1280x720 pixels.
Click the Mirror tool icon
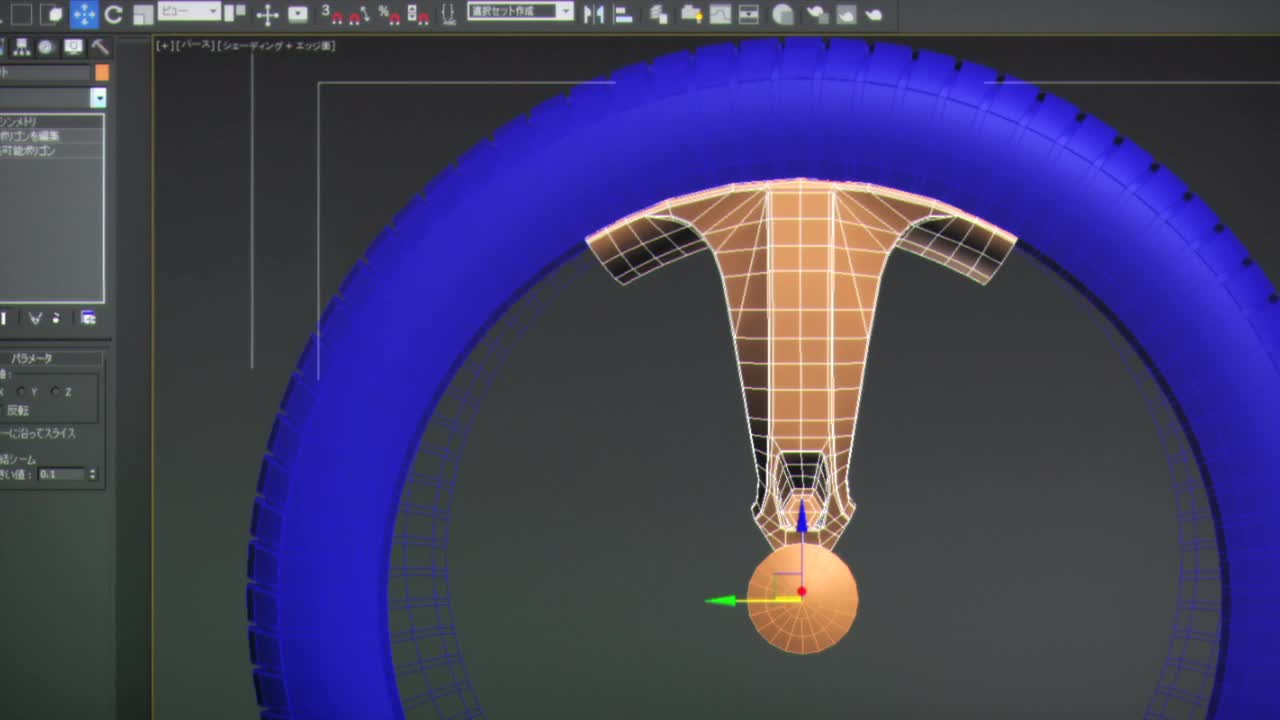pyautogui.click(x=594, y=14)
